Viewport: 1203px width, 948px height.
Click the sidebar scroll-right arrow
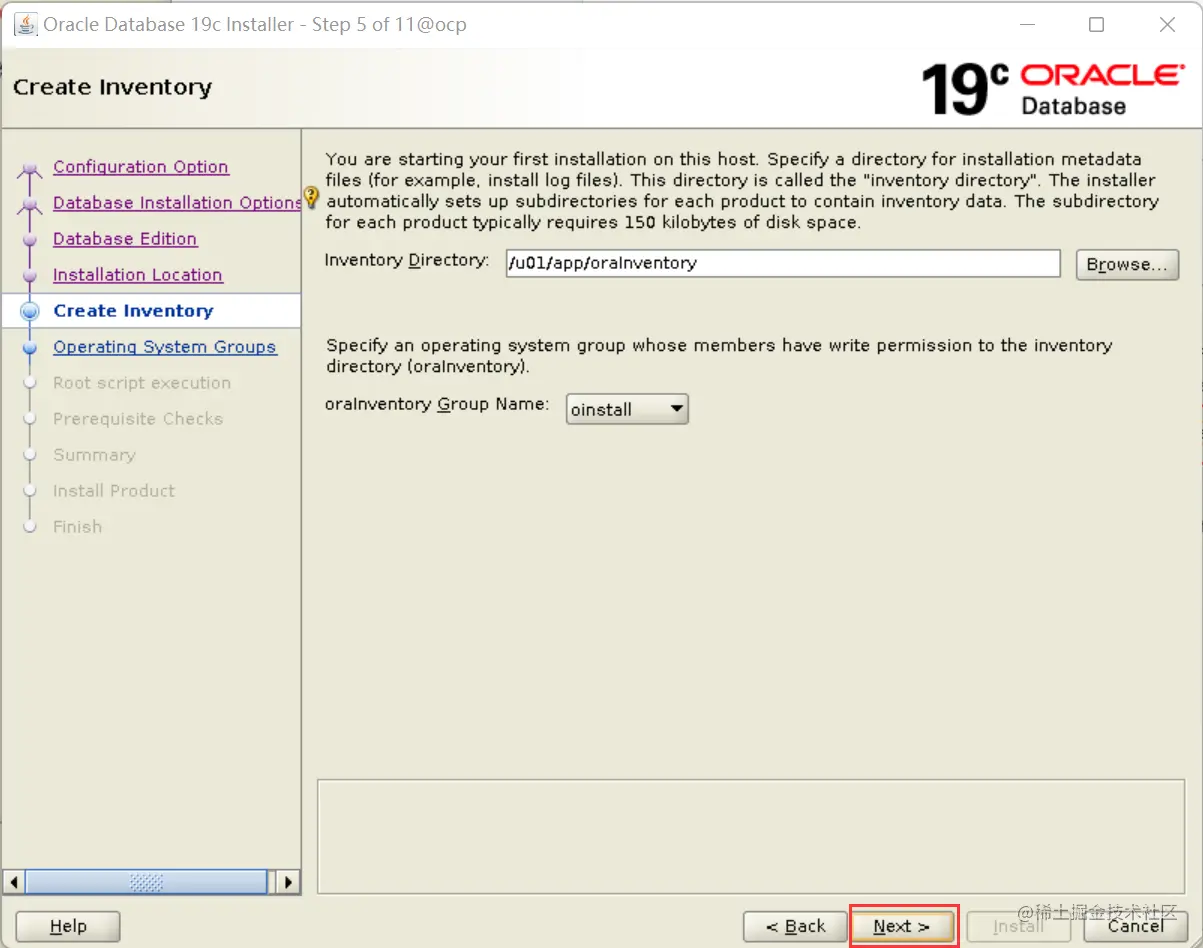click(288, 882)
